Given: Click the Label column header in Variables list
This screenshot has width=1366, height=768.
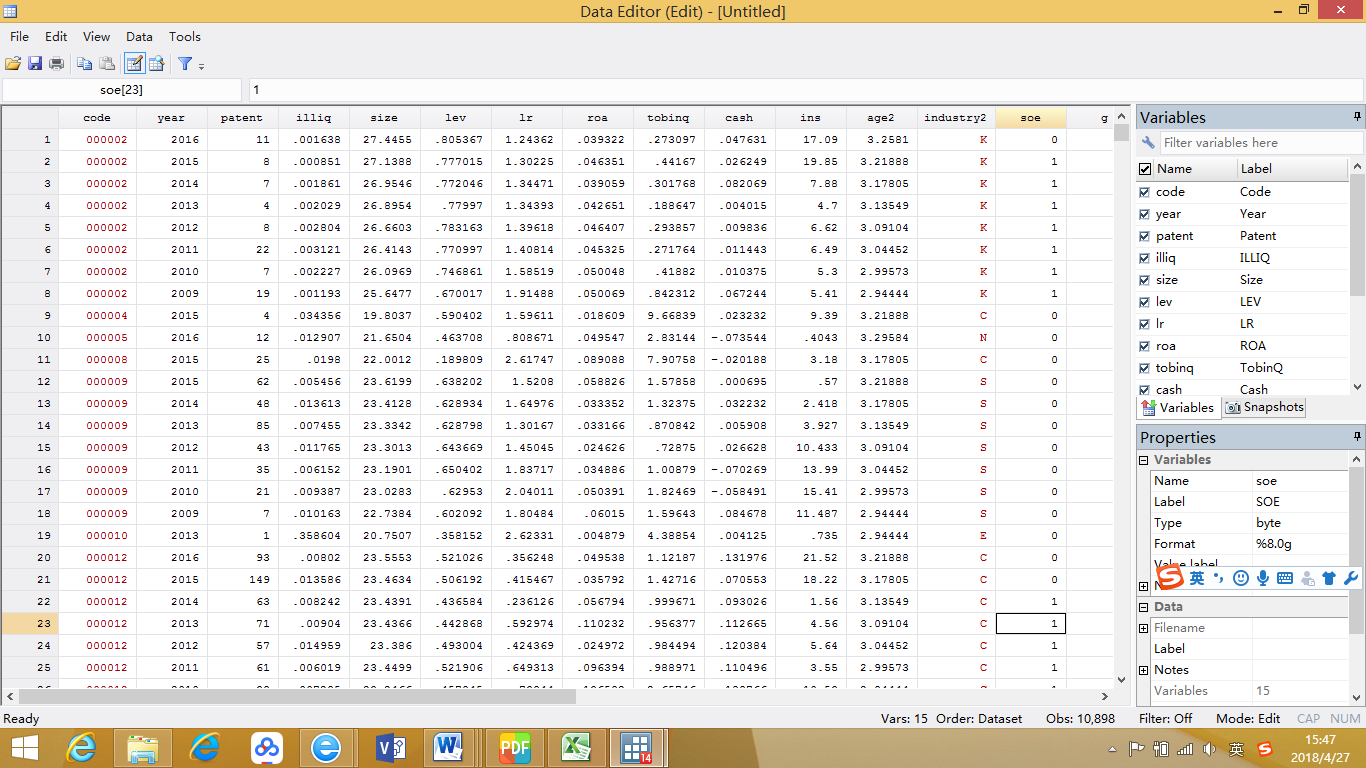Looking at the screenshot, I should (1256, 169).
